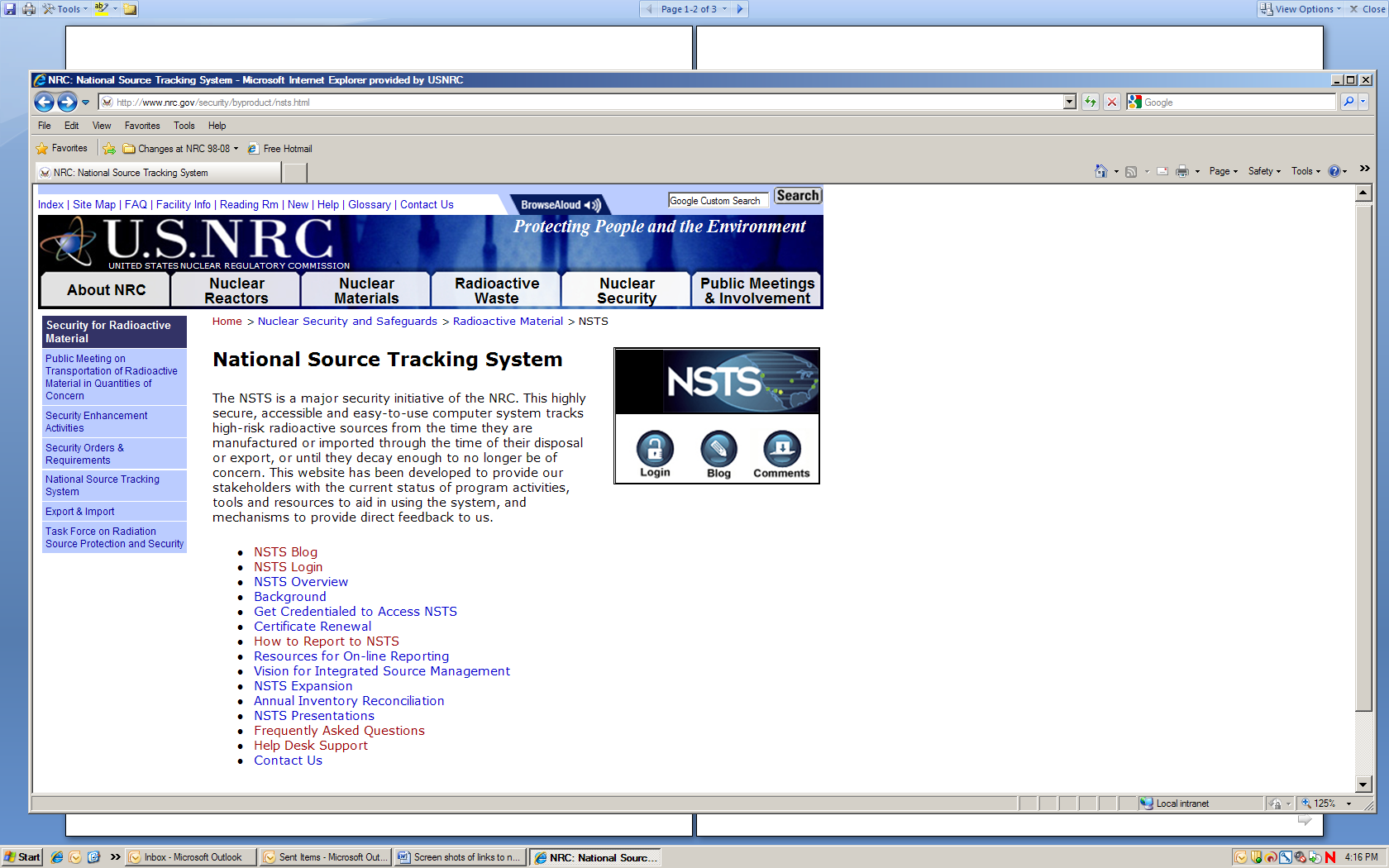This screenshot has width=1389, height=868.
Task: Open the View menu in Internet Explorer
Action: [102, 126]
